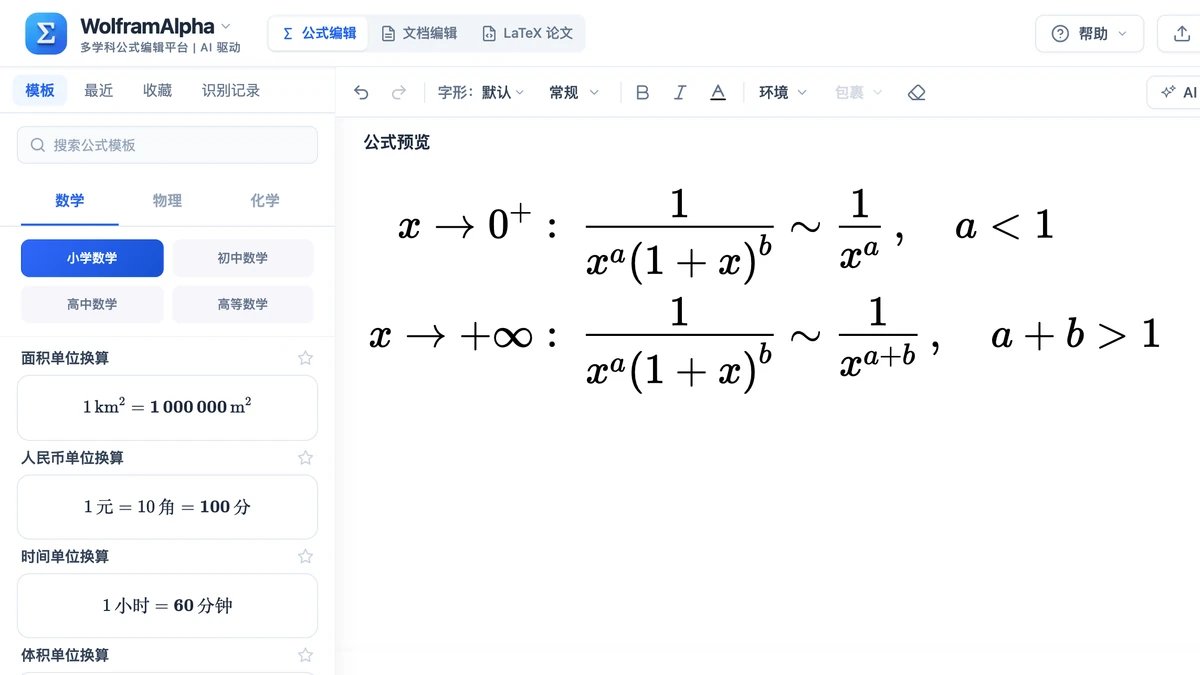Star the 时间单位换算 template
The width and height of the screenshot is (1200, 675).
306,556
